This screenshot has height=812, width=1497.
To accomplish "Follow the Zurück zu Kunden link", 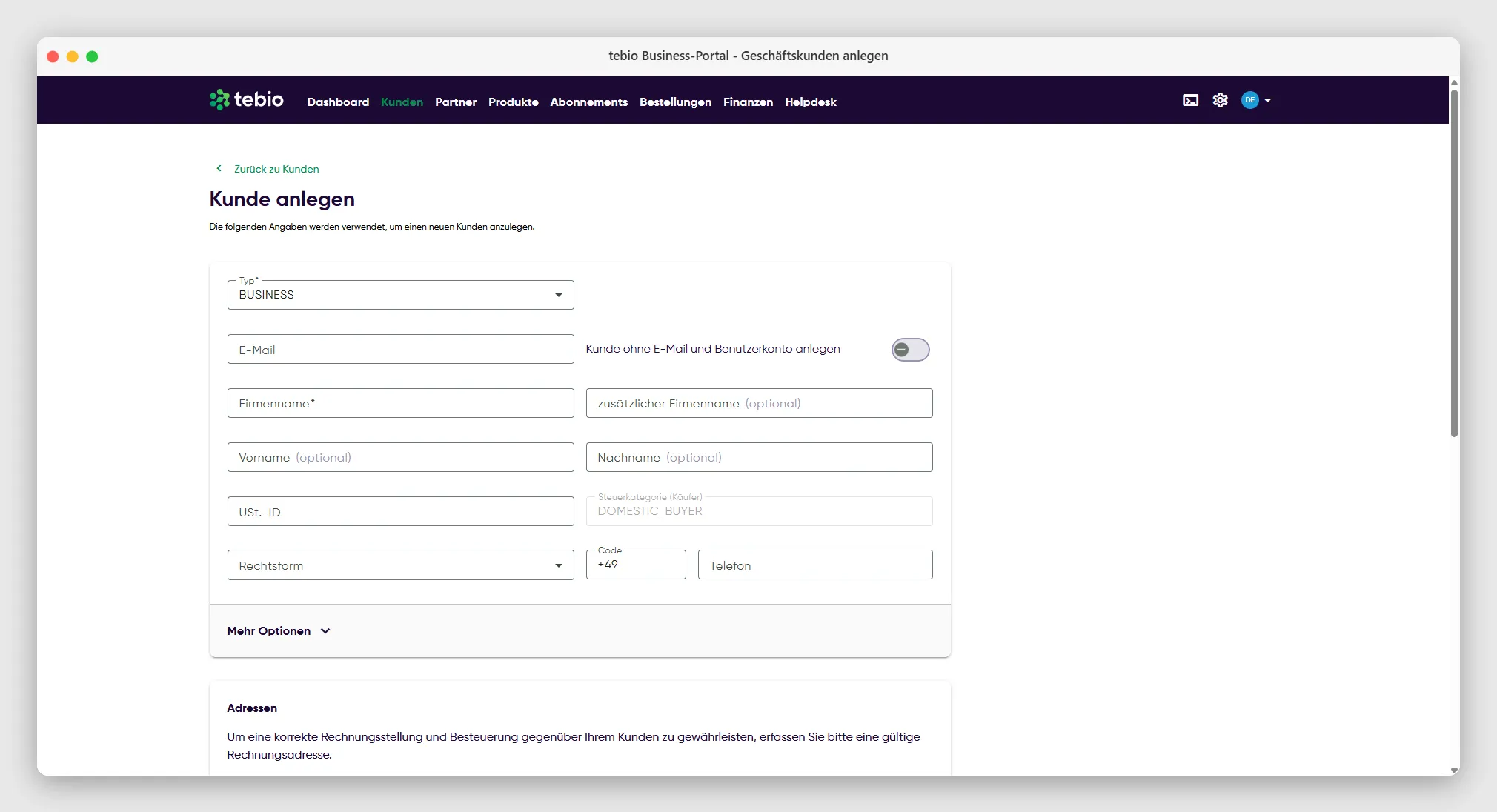I will pos(276,169).
